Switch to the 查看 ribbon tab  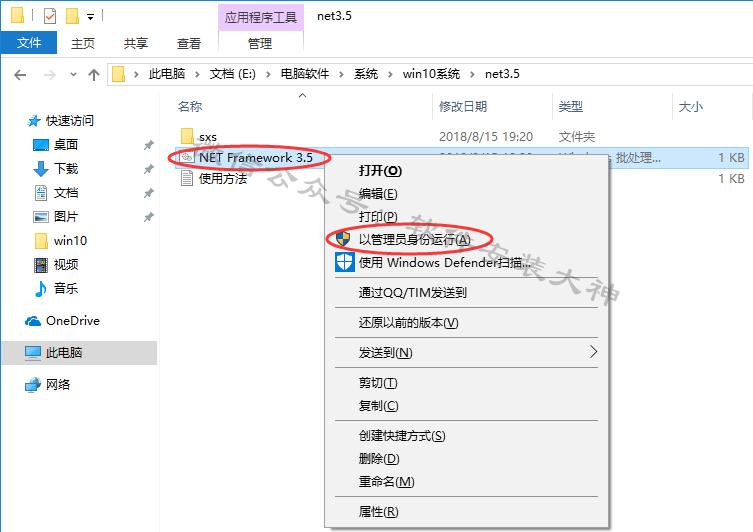tap(188, 44)
